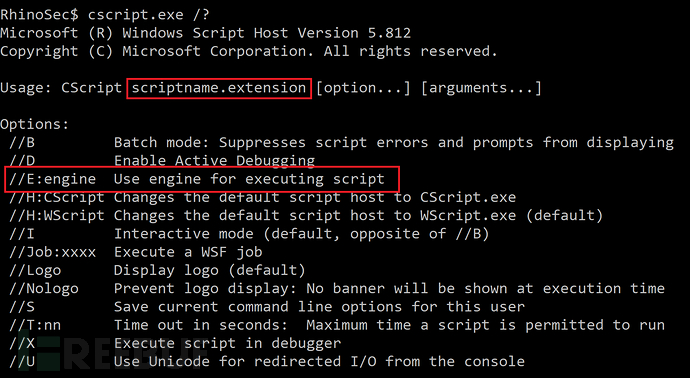Click the //H:WScript option
The image size is (690, 378).
(57, 216)
